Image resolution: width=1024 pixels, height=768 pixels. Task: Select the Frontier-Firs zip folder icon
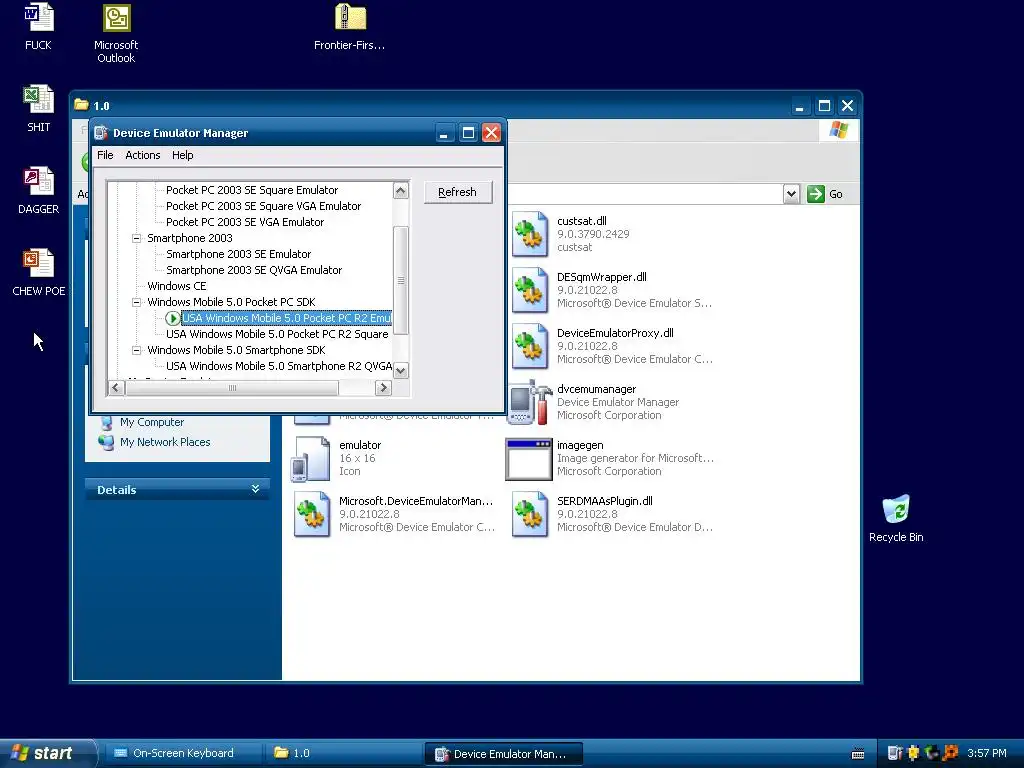tap(350, 18)
